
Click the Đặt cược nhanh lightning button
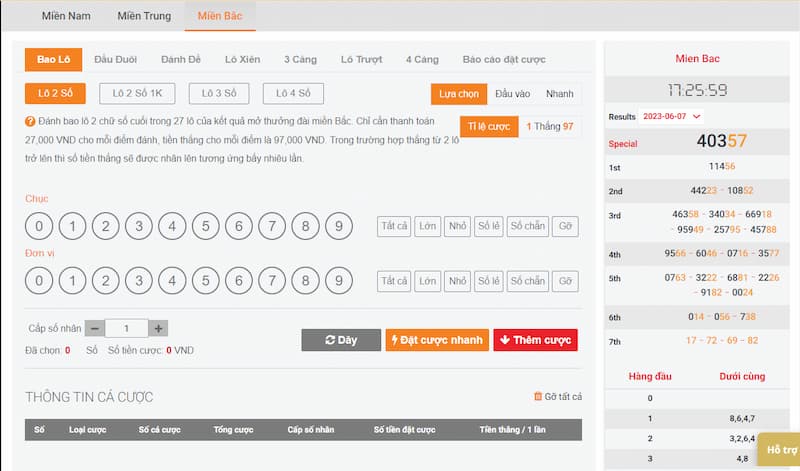pyautogui.click(x=437, y=340)
